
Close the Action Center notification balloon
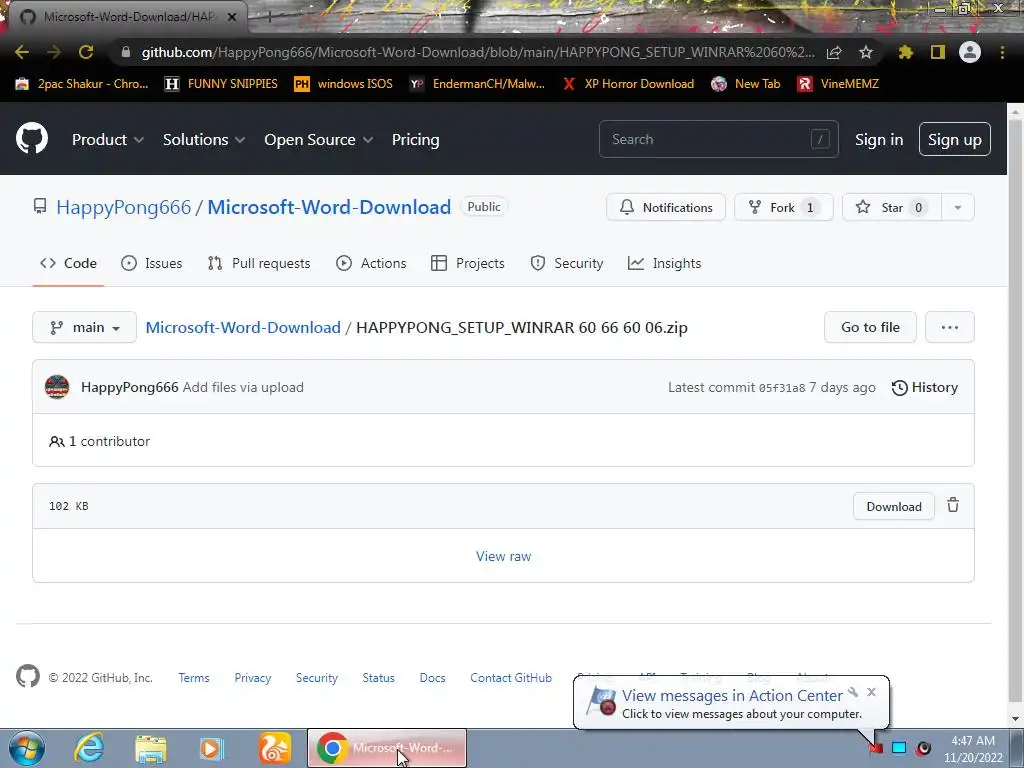click(x=871, y=692)
